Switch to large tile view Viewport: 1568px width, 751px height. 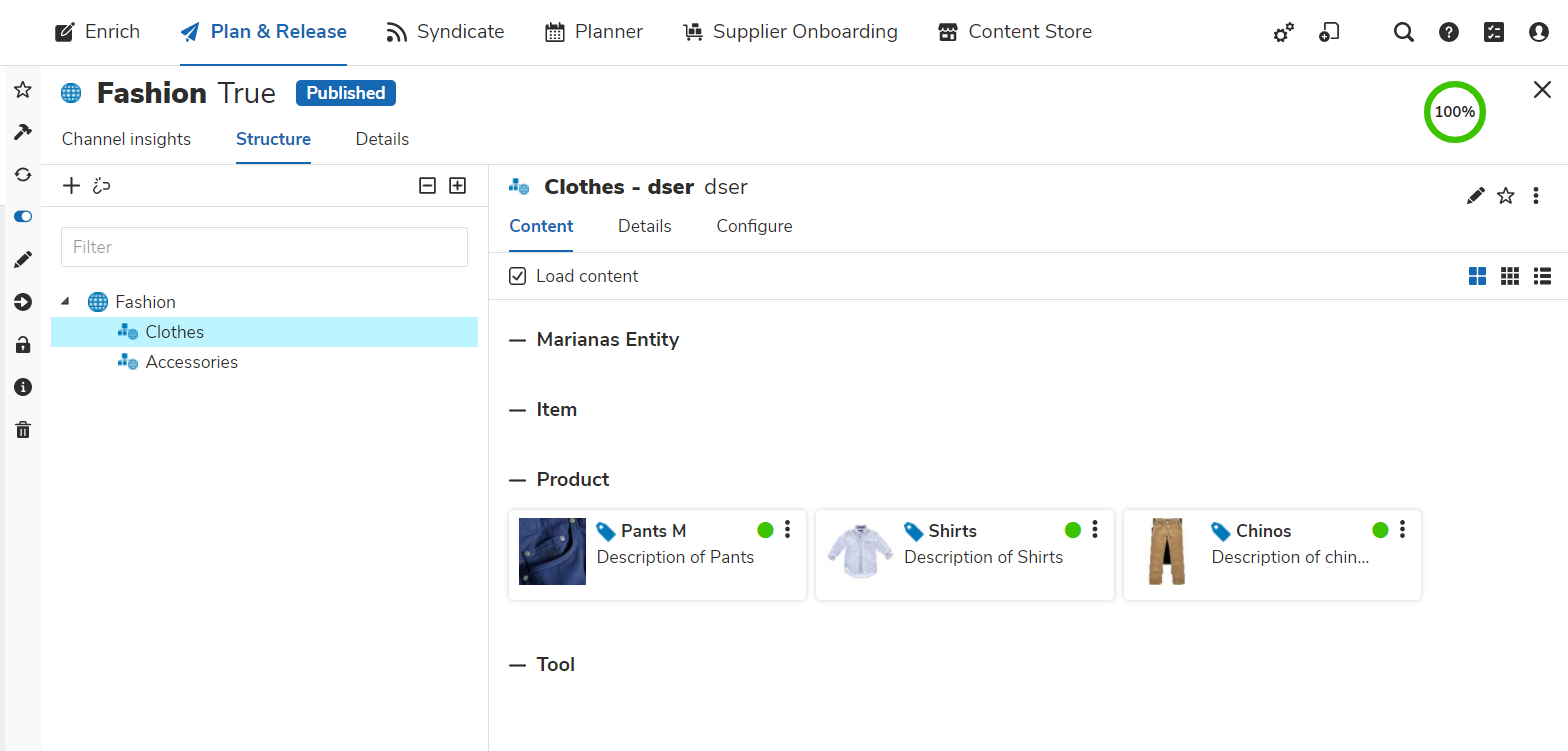(x=1477, y=276)
